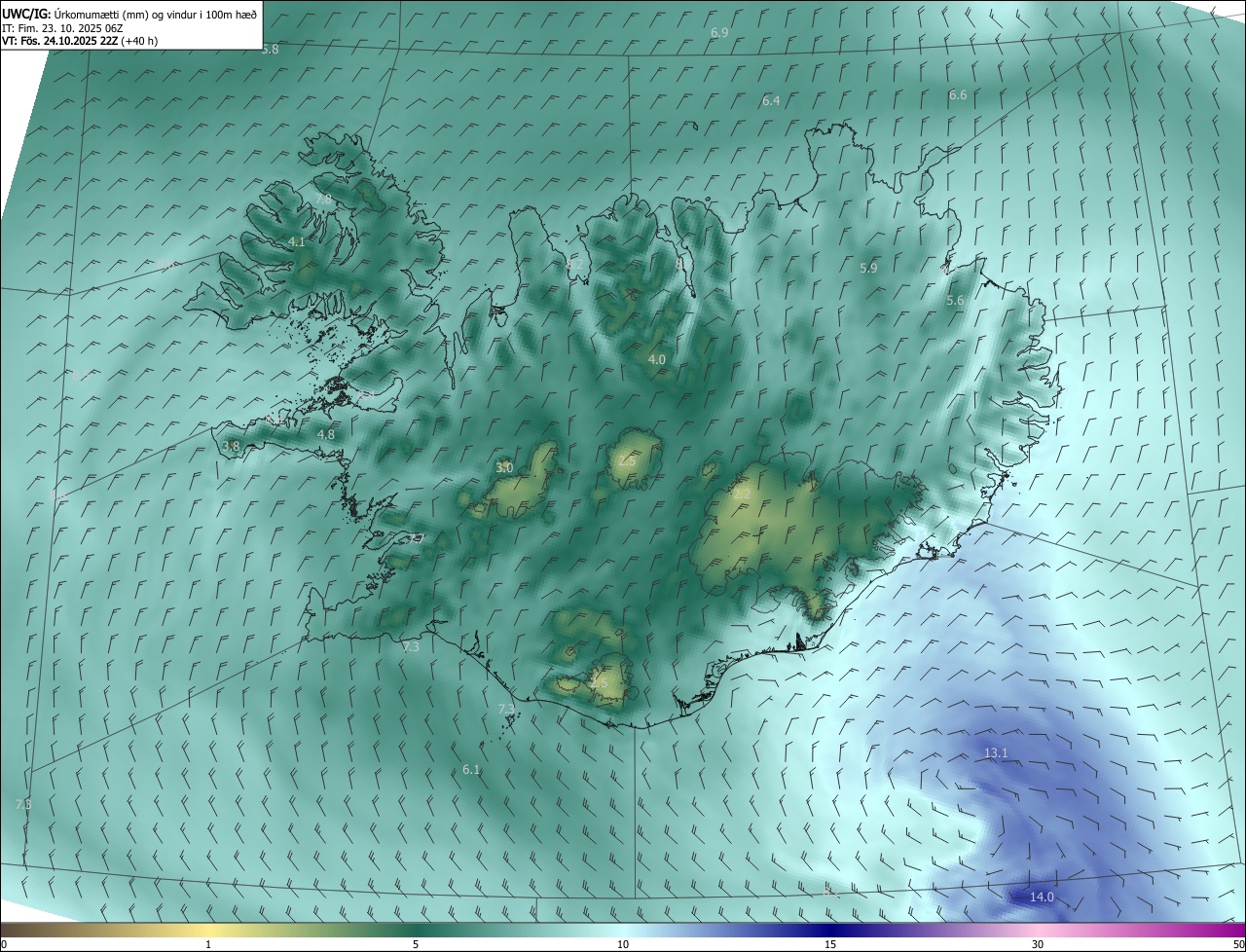Click the 2.2 value on the large glacier
The width and height of the screenshot is (1246, 952).
click(x=742, y=494)
